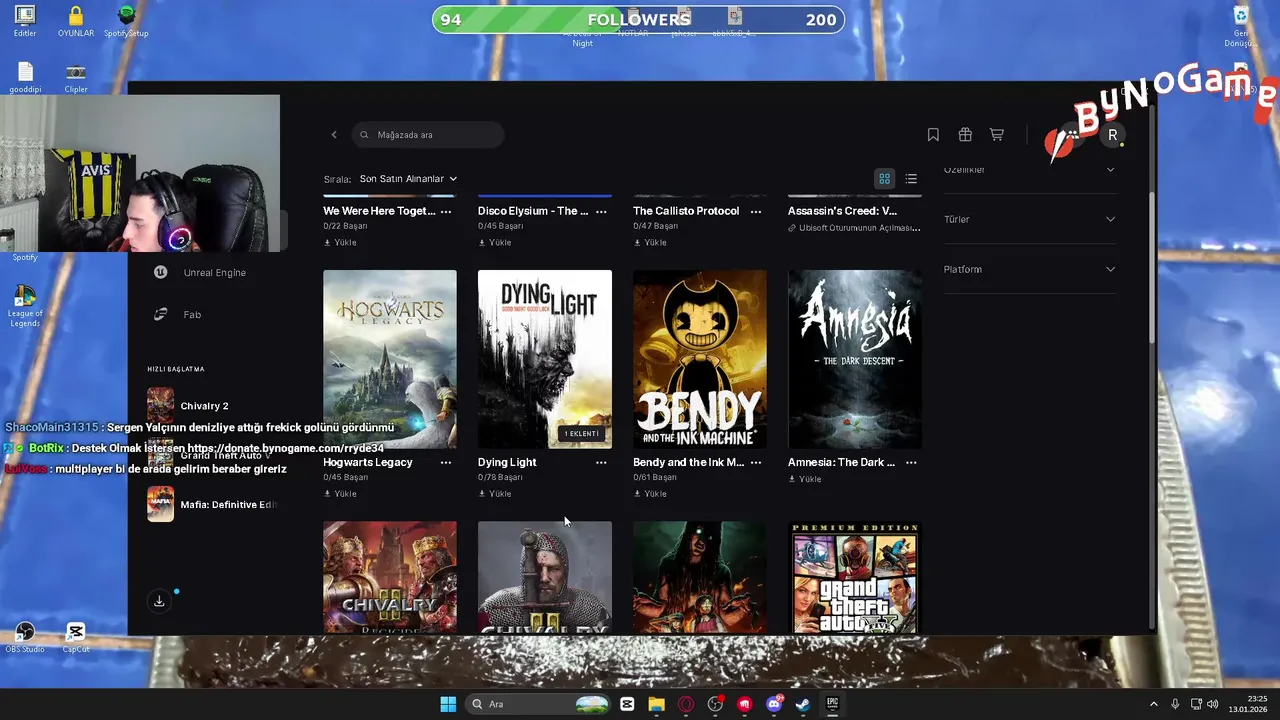Show hidden system tray icons chevron
Screen dimensions: 1280x720
pyautogui.click(x=1153, y=704)
